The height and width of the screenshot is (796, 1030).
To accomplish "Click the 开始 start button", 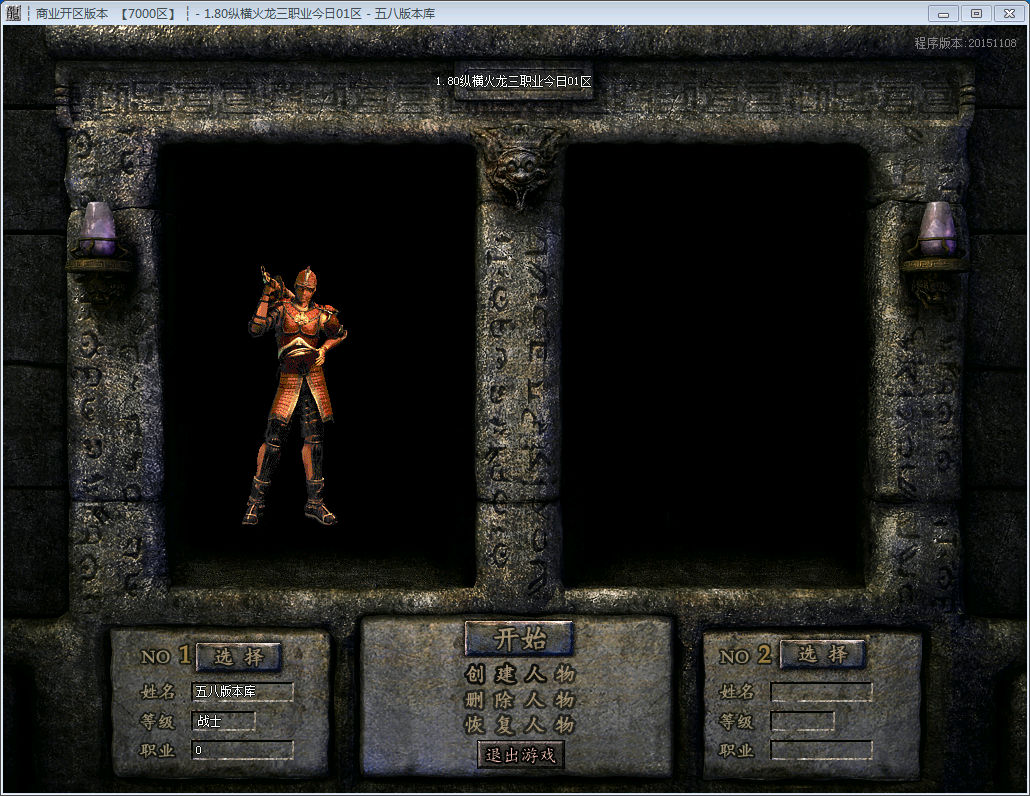I will coord(519,638).
